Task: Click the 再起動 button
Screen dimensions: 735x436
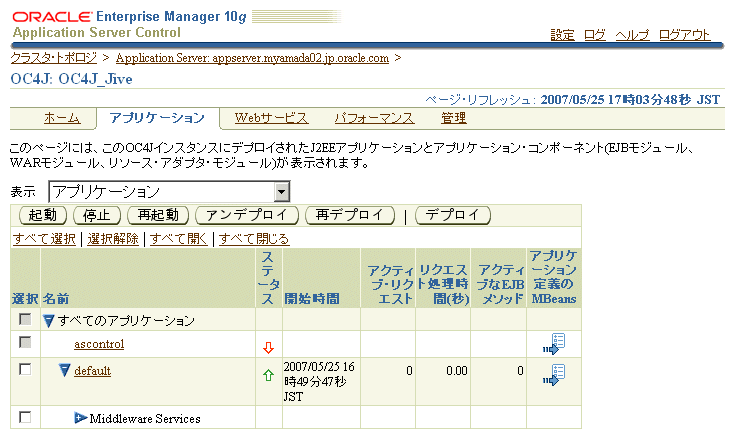Action: click(158, 215)
